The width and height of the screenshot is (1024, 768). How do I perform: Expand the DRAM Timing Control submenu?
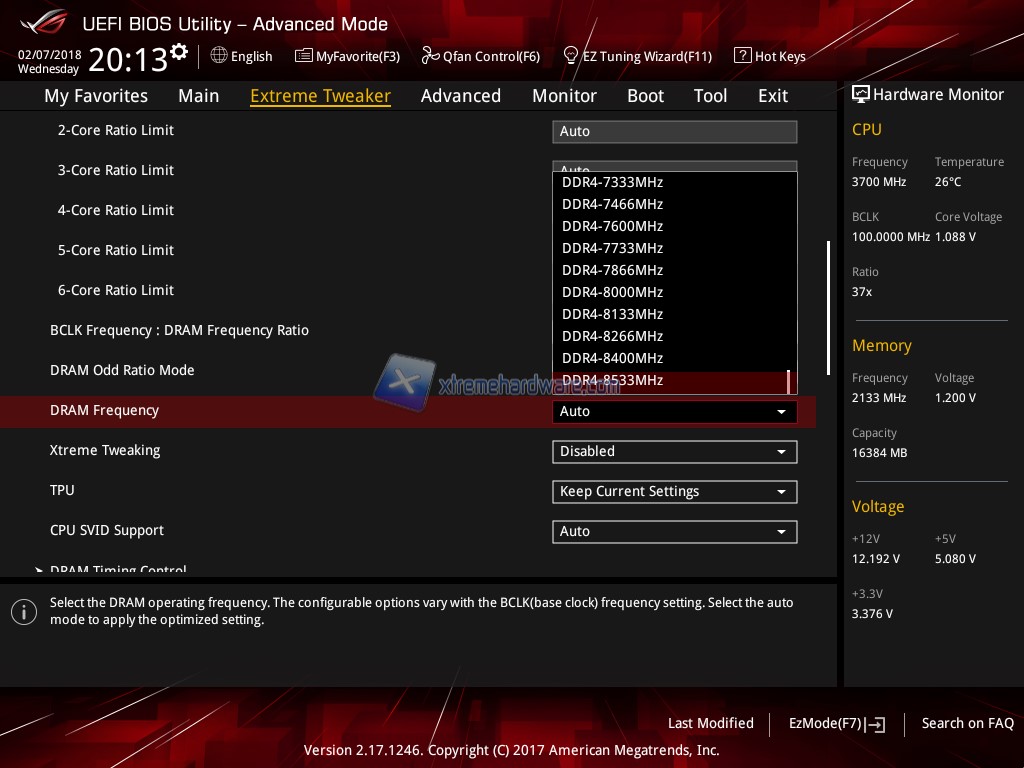(x=118, y=570)
